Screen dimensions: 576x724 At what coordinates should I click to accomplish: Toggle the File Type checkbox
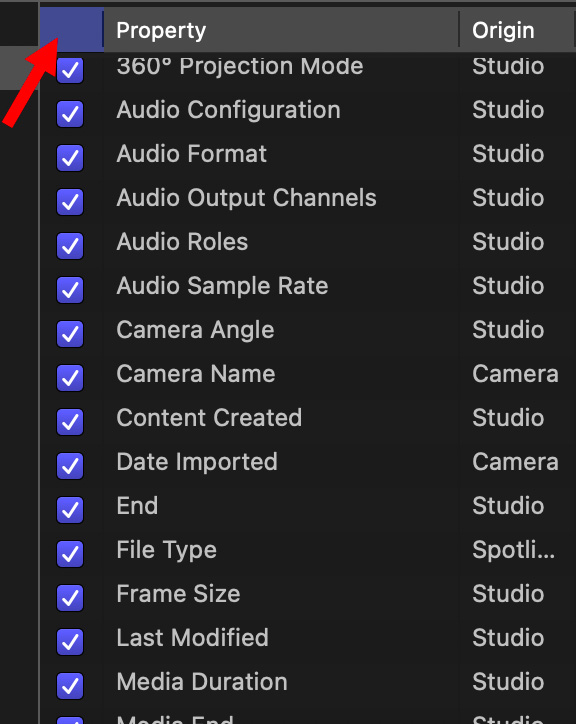70,554
